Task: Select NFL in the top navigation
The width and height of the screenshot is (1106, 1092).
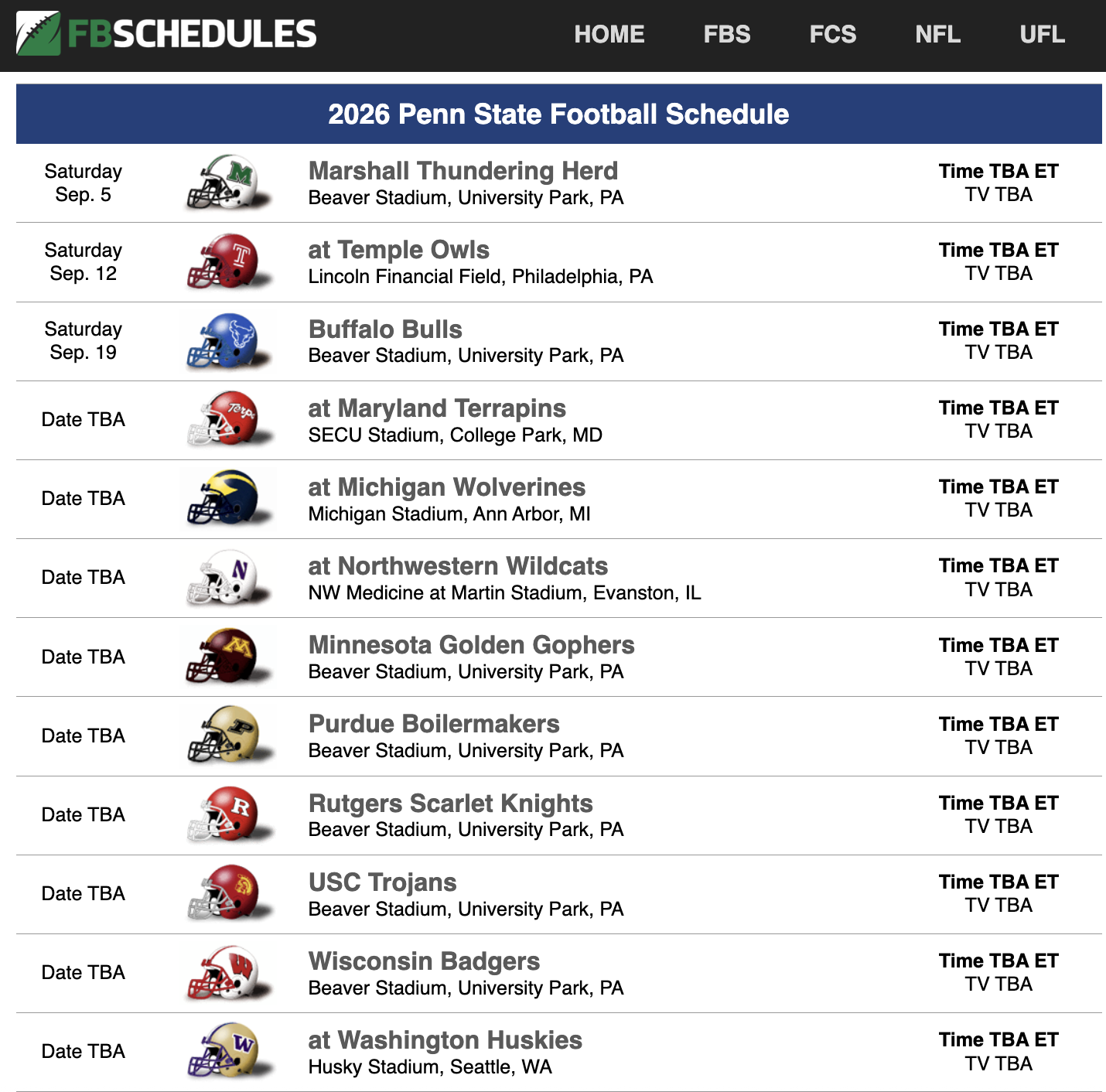Action: pos(937,35)
